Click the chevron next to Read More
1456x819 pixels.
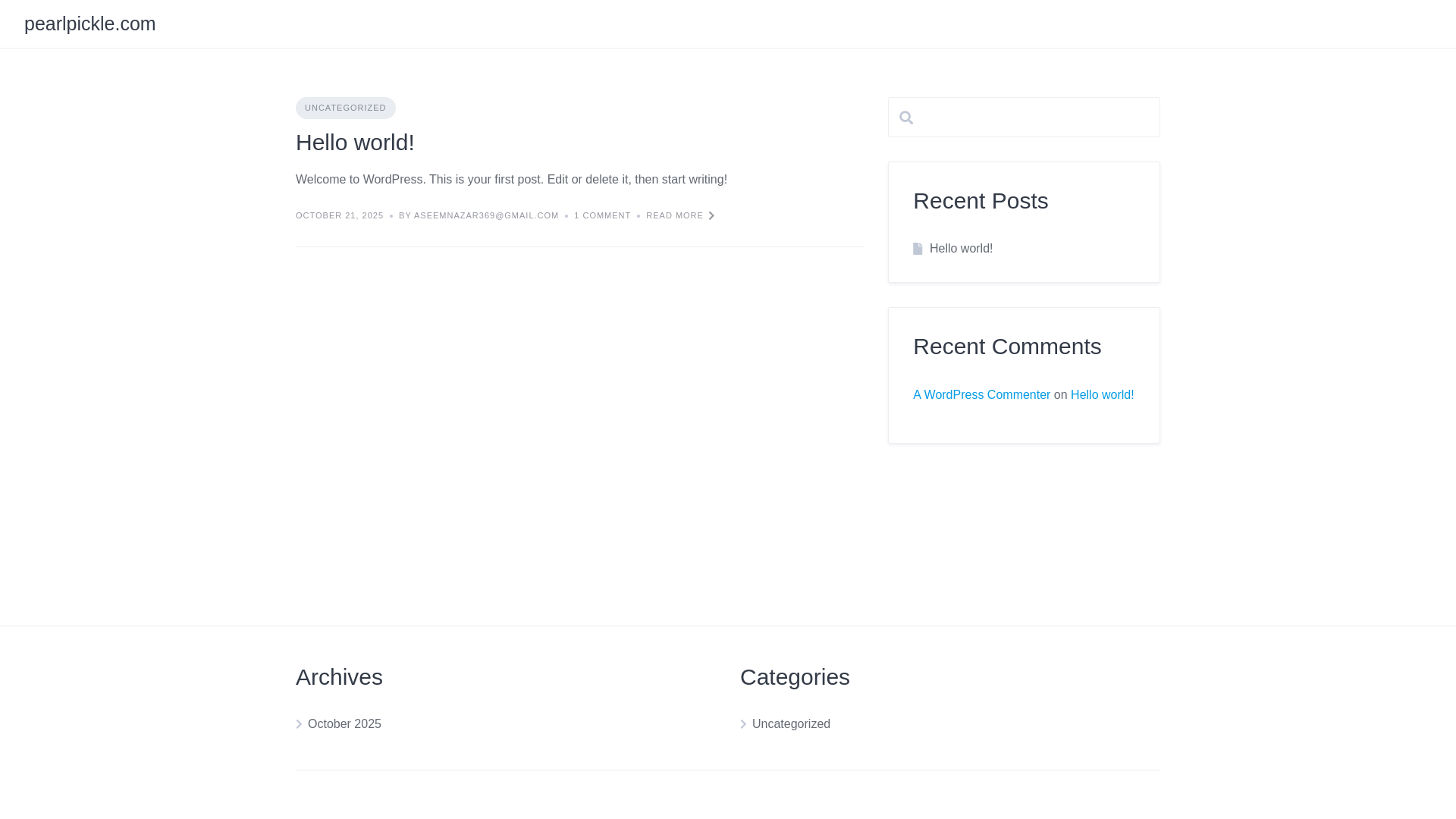pyautogui.click(x=711, y=216)
